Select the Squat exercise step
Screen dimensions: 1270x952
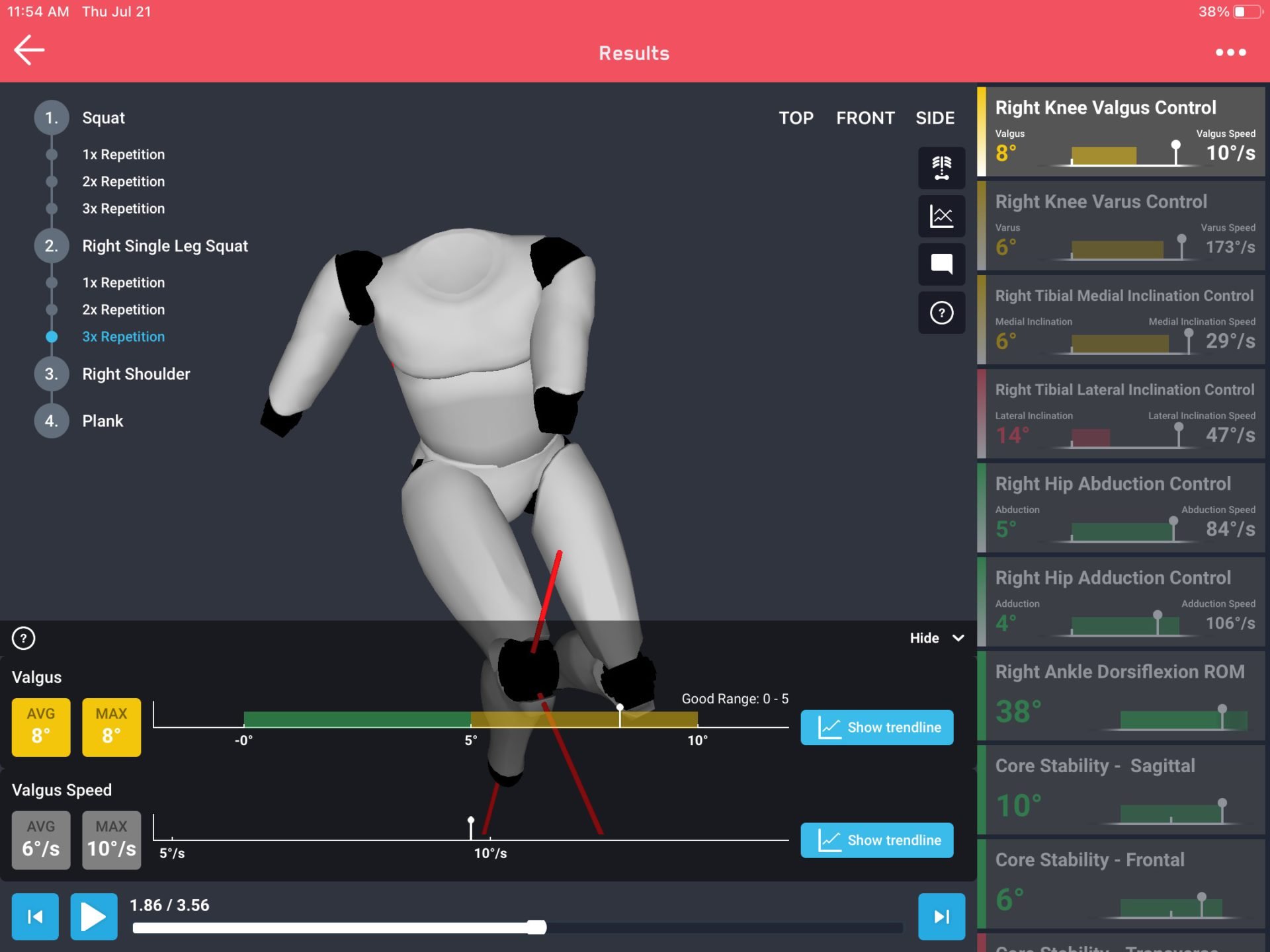pos(103,118)
